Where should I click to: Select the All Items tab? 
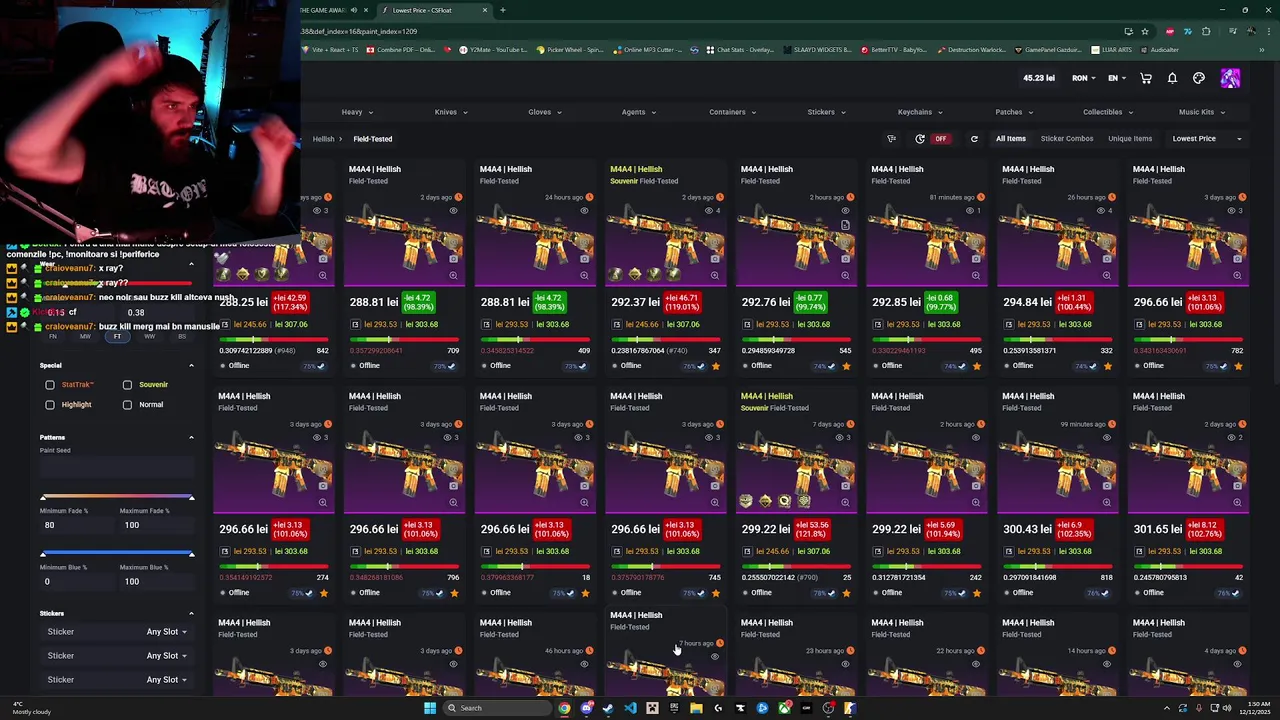point(1010,139)
